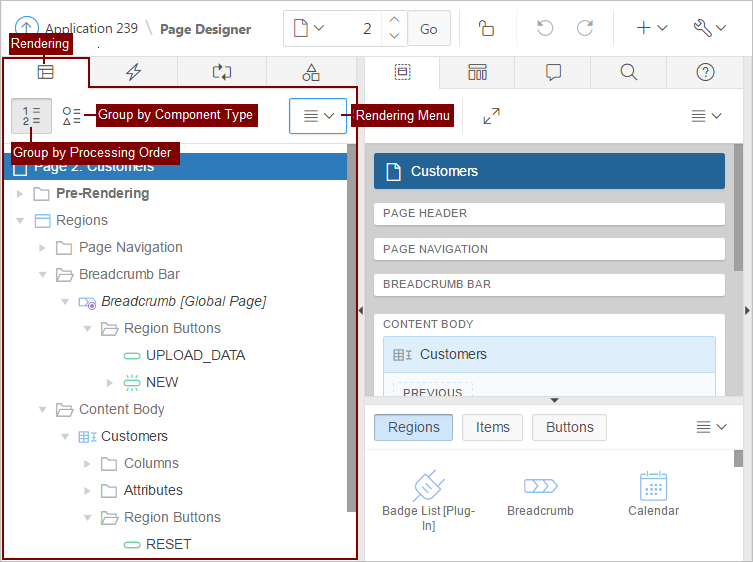Select the Regions gallery toggle

coord(413,427)
